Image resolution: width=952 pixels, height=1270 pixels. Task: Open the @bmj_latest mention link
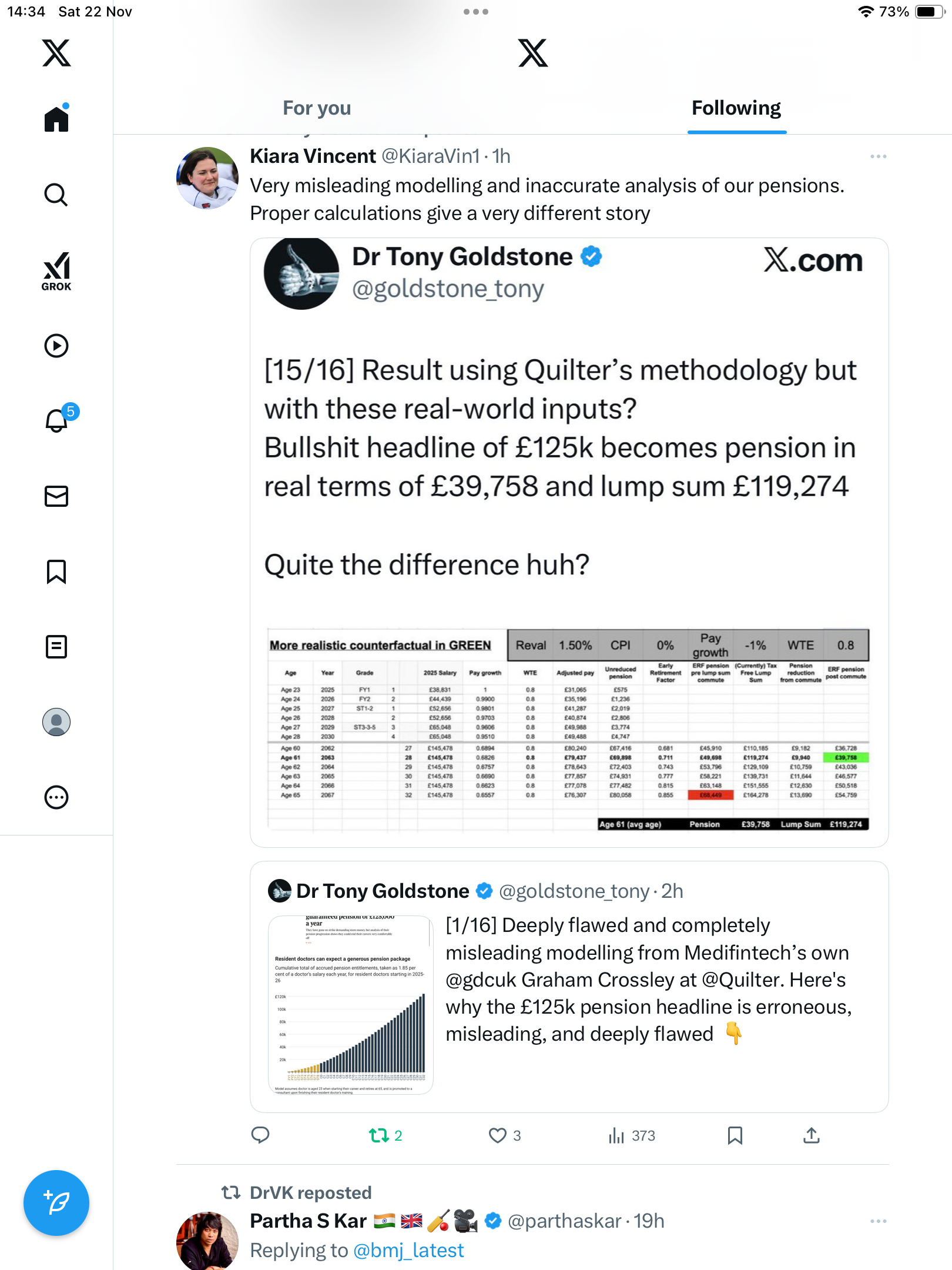[408, 1251]
